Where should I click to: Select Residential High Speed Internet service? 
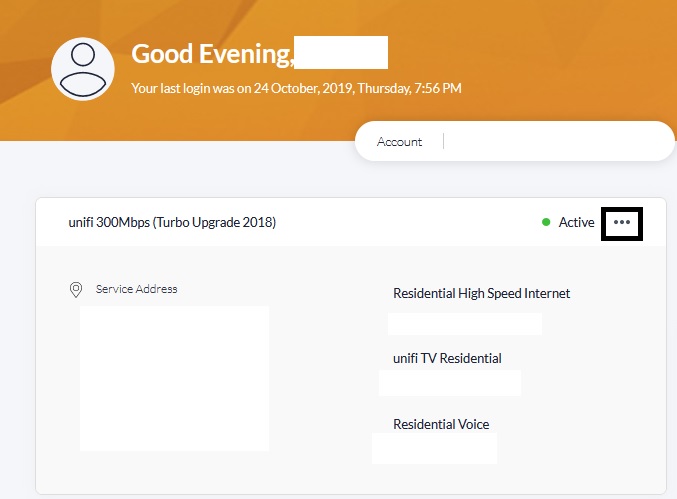[481, 294]
